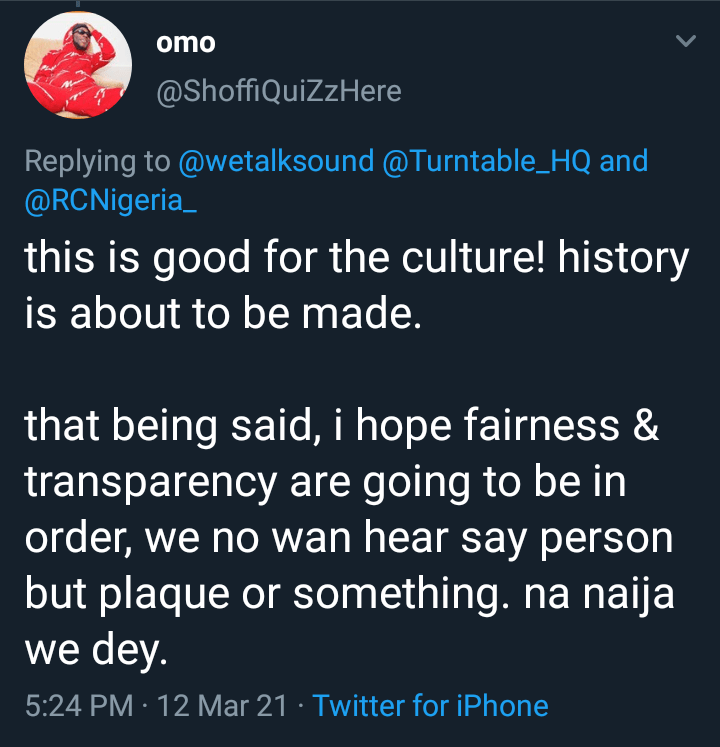Click the 5:24 PM timestamp
The image size is (720, 747).
[x=78, y=706]
